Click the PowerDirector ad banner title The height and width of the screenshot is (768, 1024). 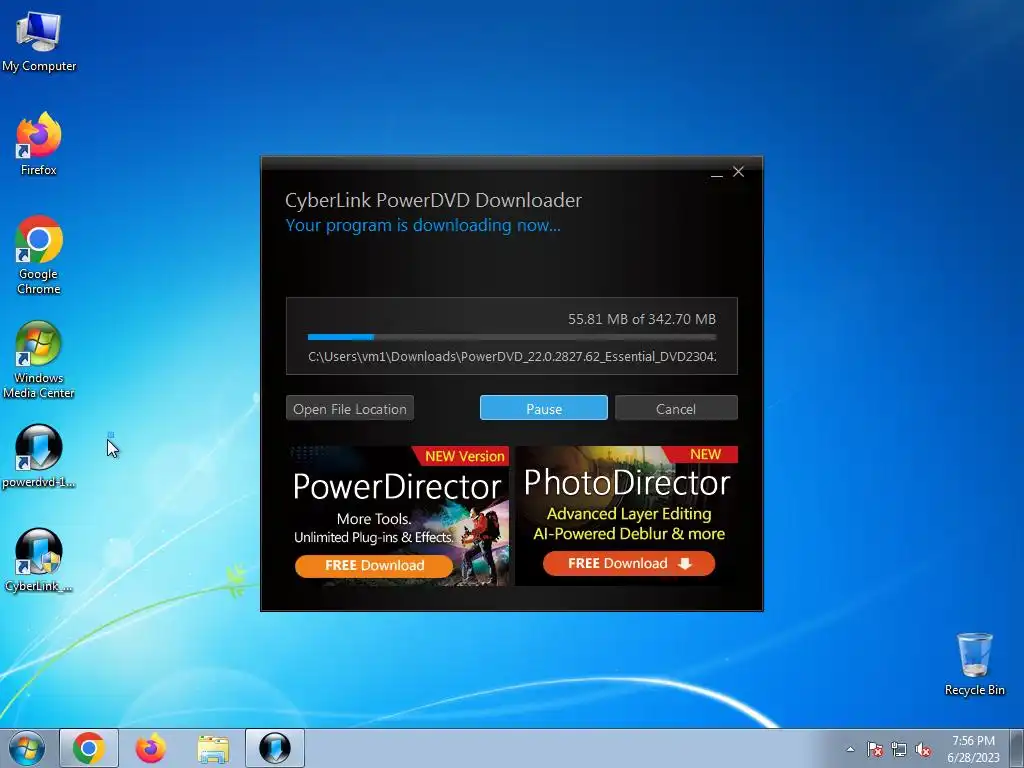pyautogui.click(x=397, y=487)
